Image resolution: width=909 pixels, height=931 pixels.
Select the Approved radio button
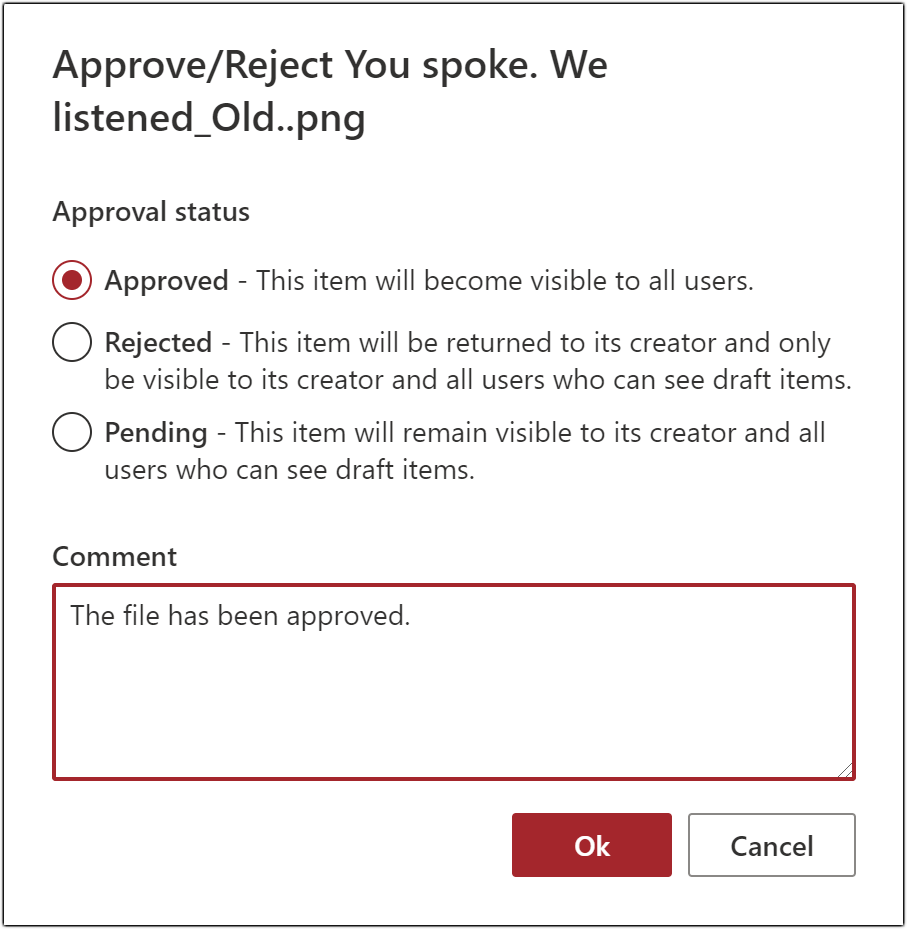pyautogui.click(x=72, y=281)
